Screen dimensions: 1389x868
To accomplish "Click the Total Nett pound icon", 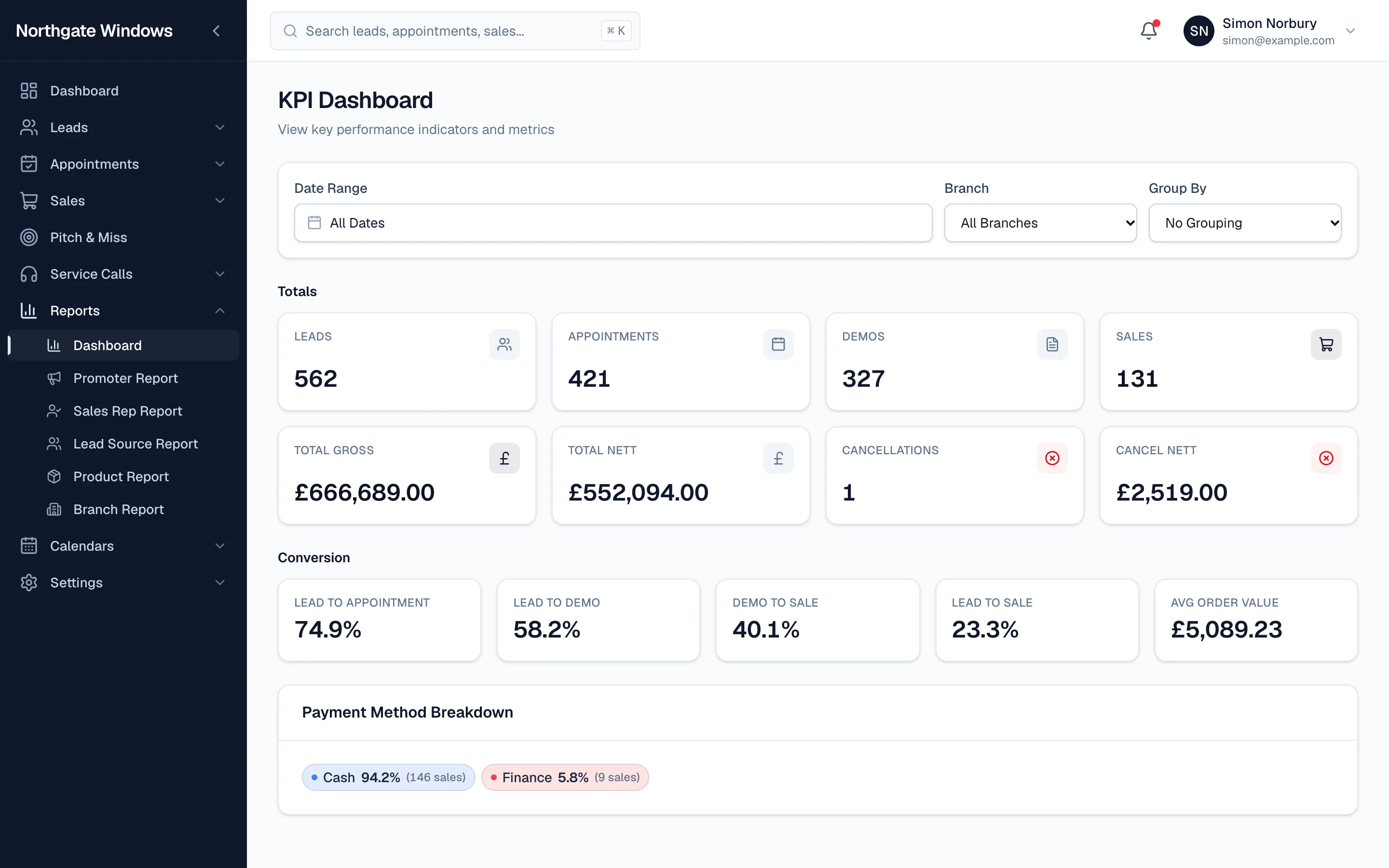I will tap(778, 458).
